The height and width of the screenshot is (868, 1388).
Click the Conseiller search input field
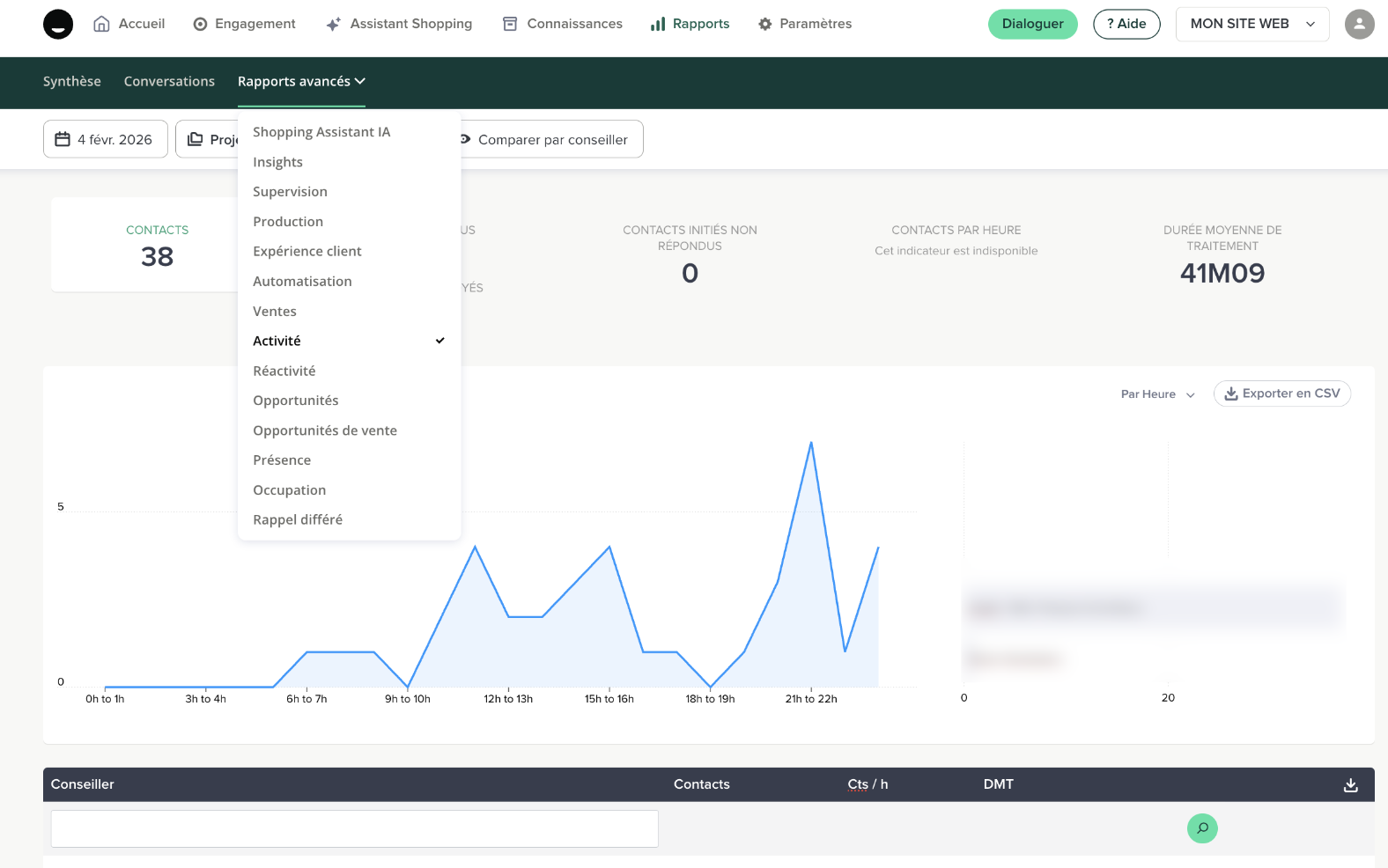point(354,828)
